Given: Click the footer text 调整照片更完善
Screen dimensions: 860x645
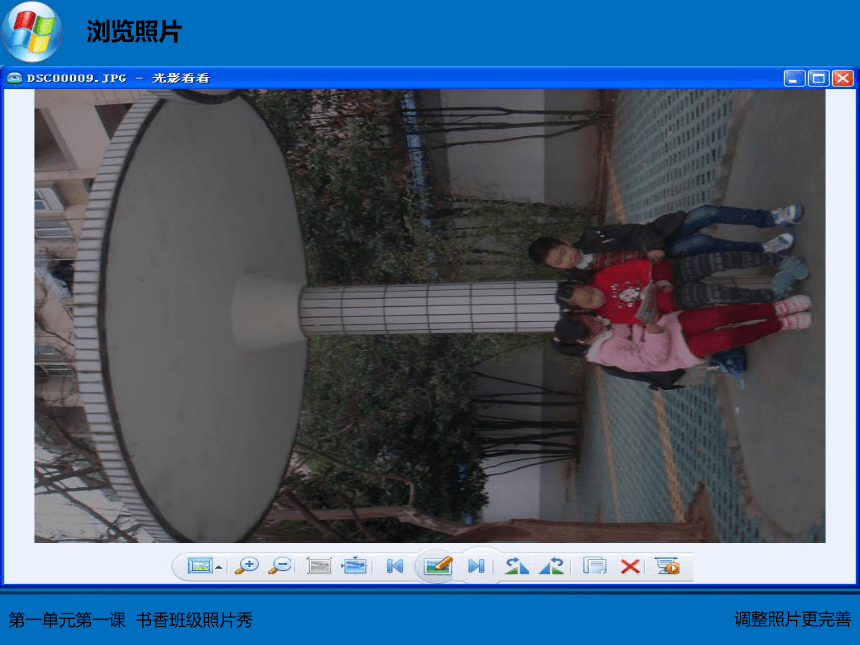Looking at the screenshot, I should 793,619.
